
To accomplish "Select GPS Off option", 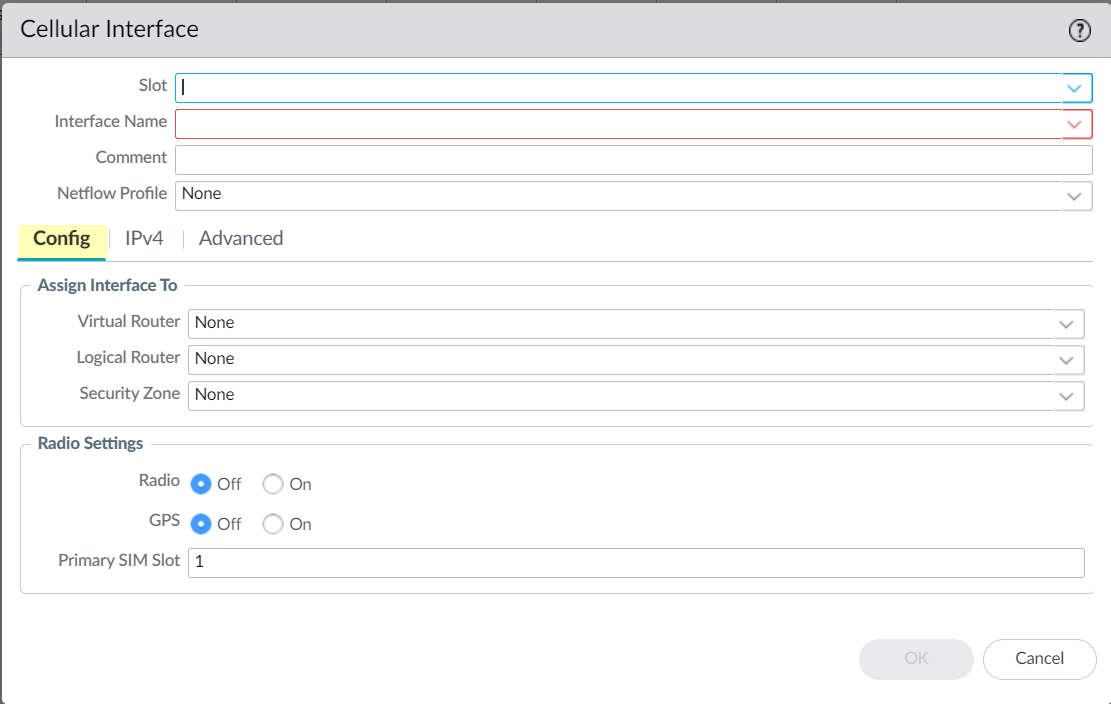I will click(201, 524).
